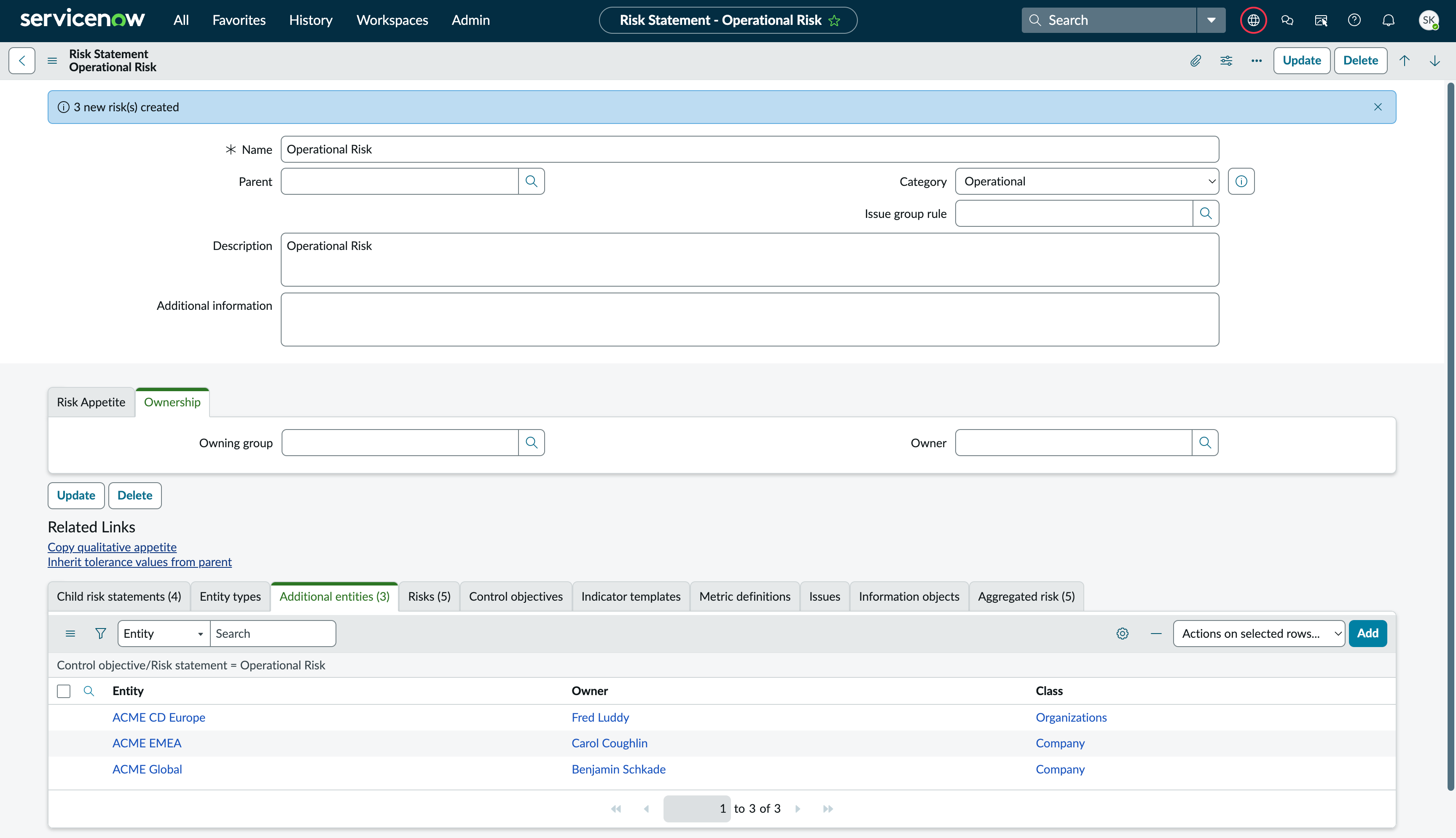
Task: Open the Category dropdown
Action: tap(1087, 181)
